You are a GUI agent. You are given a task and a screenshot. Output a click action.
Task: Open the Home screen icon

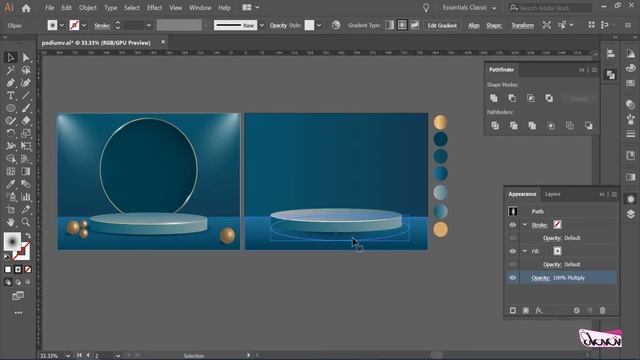click(x=26, y=8)
